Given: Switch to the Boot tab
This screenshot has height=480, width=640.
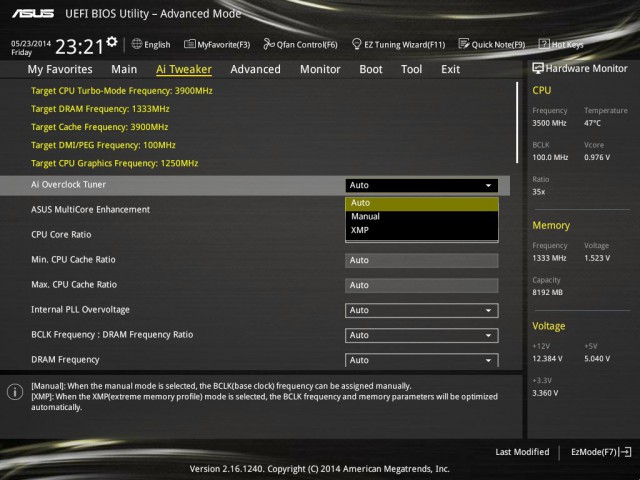Looking at the screenshot, I should click(371, 69).
